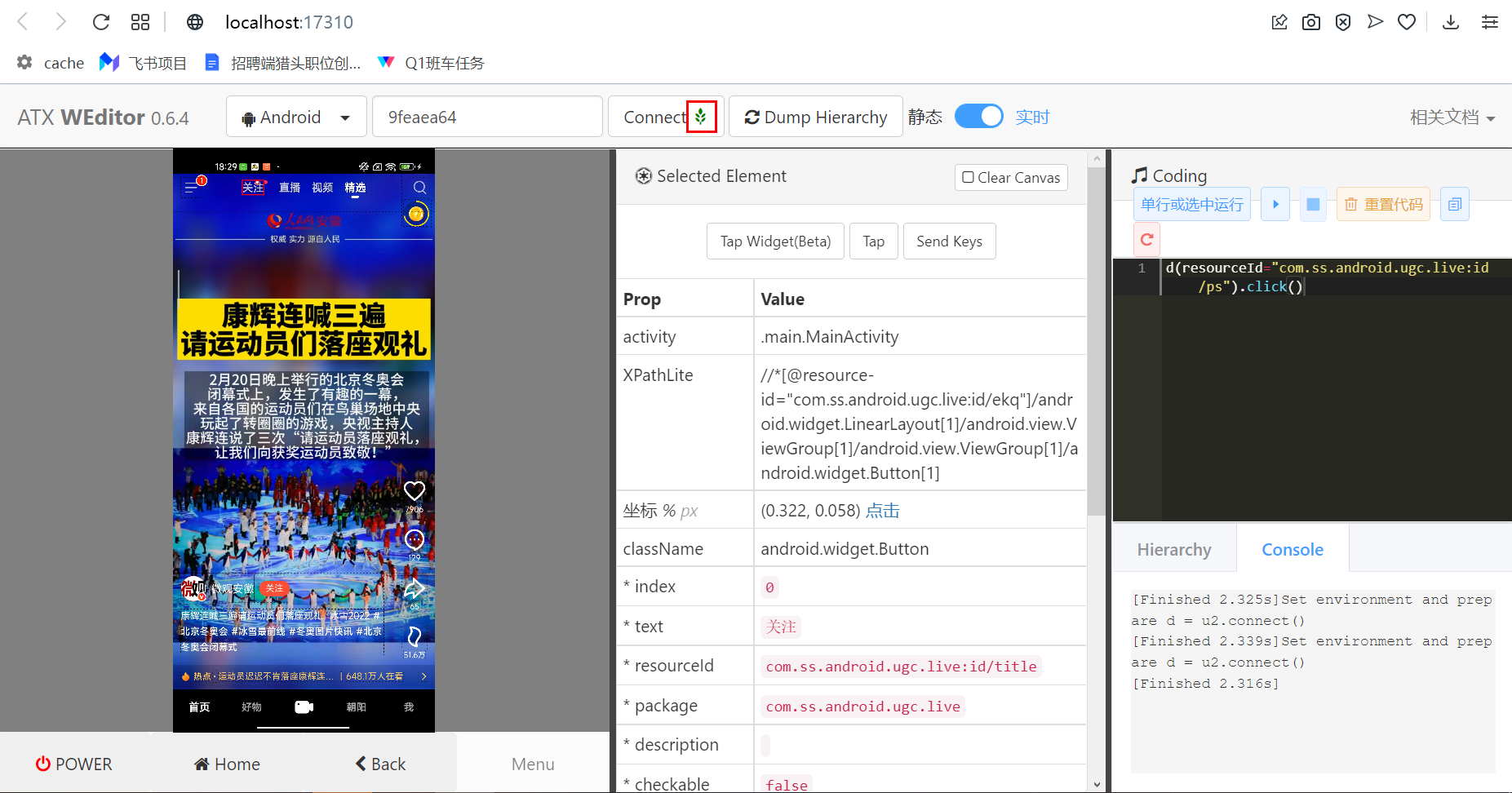Select 直播 tab in phone screen
The height and width of the screenshot is (793, 1512).
tap(290, 188)
